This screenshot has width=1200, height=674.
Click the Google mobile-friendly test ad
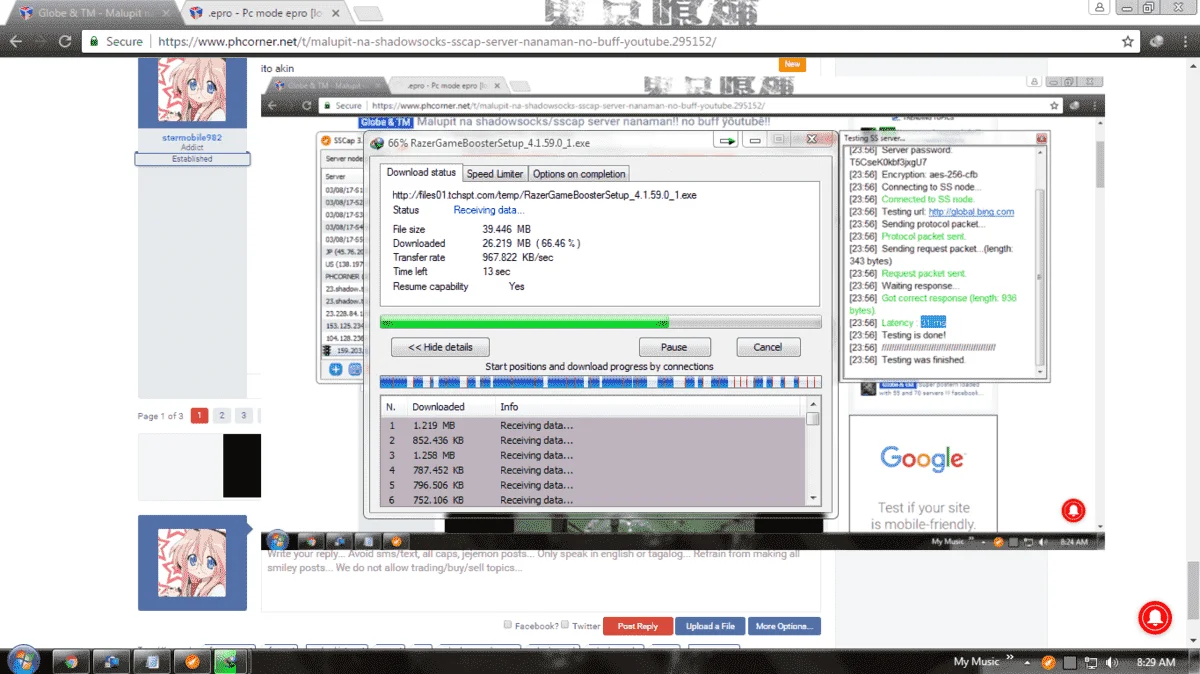pyautogui.click(x=922, y=474)
